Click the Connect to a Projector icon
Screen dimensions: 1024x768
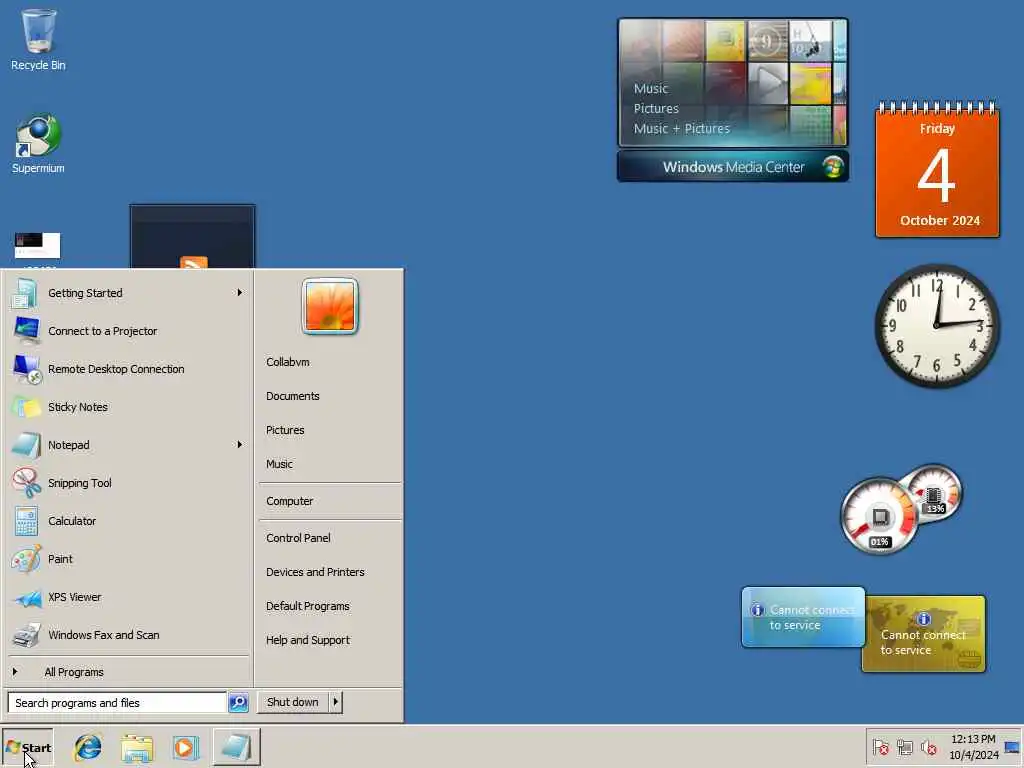pyautogui.click(x=26, y=331)
